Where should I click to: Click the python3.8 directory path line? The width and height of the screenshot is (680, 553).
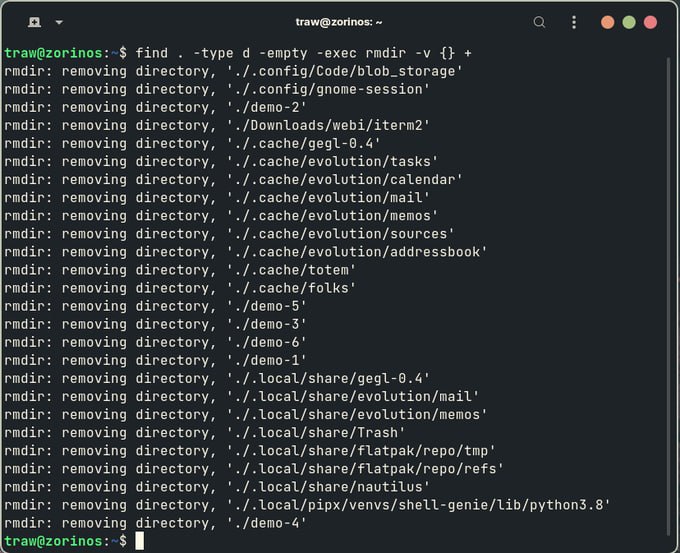coord(307,505)
